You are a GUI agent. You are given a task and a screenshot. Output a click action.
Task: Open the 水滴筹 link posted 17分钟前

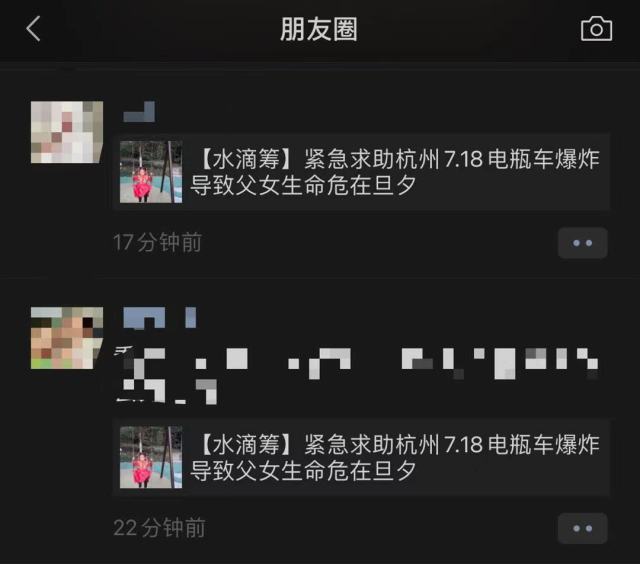click(x=361, y=172)
